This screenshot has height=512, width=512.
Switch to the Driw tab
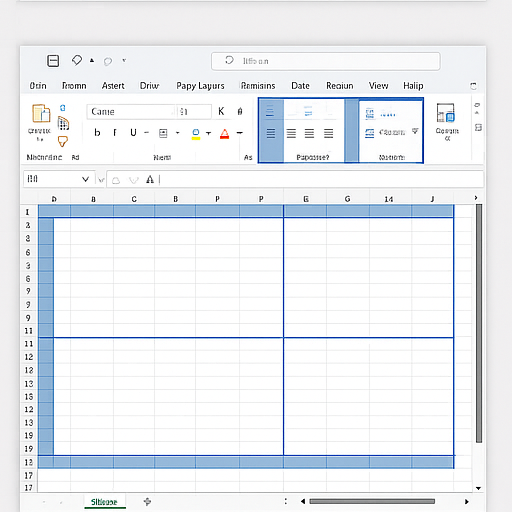pos(149,86)
